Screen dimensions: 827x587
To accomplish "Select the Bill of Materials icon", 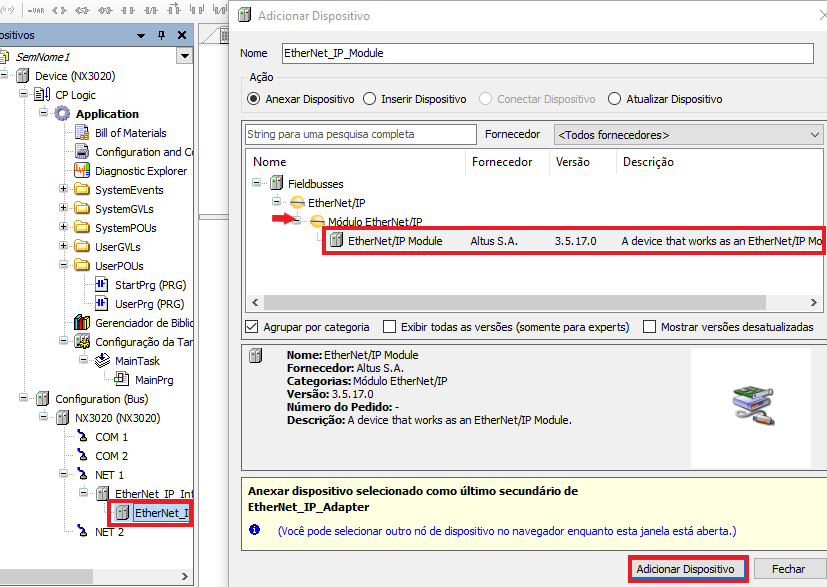I will pos(82,133).
